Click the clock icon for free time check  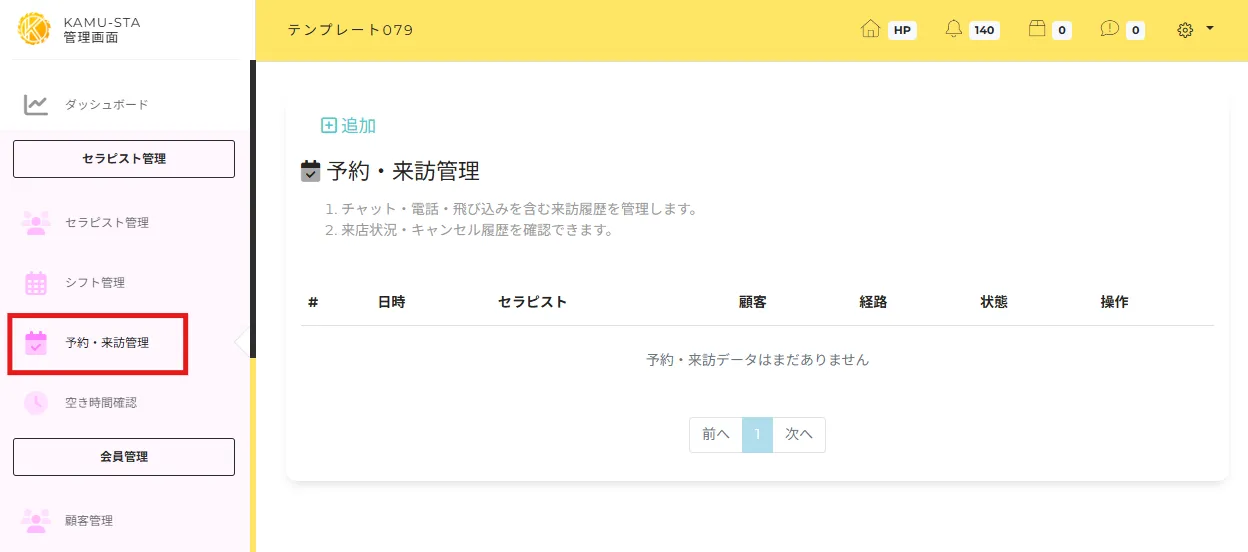pyautogui.click(x=36, y=403)
